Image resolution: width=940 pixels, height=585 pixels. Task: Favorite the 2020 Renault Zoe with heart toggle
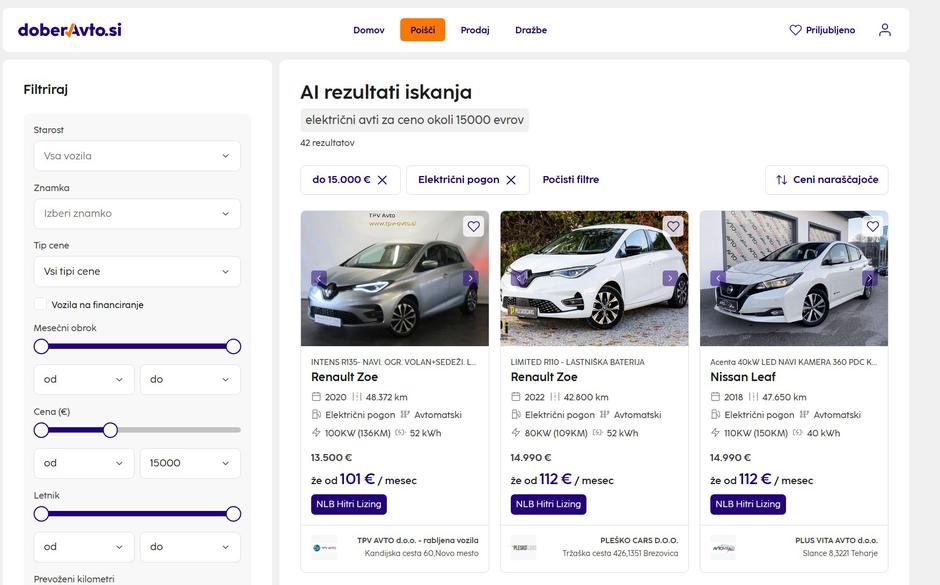point(473,226)
